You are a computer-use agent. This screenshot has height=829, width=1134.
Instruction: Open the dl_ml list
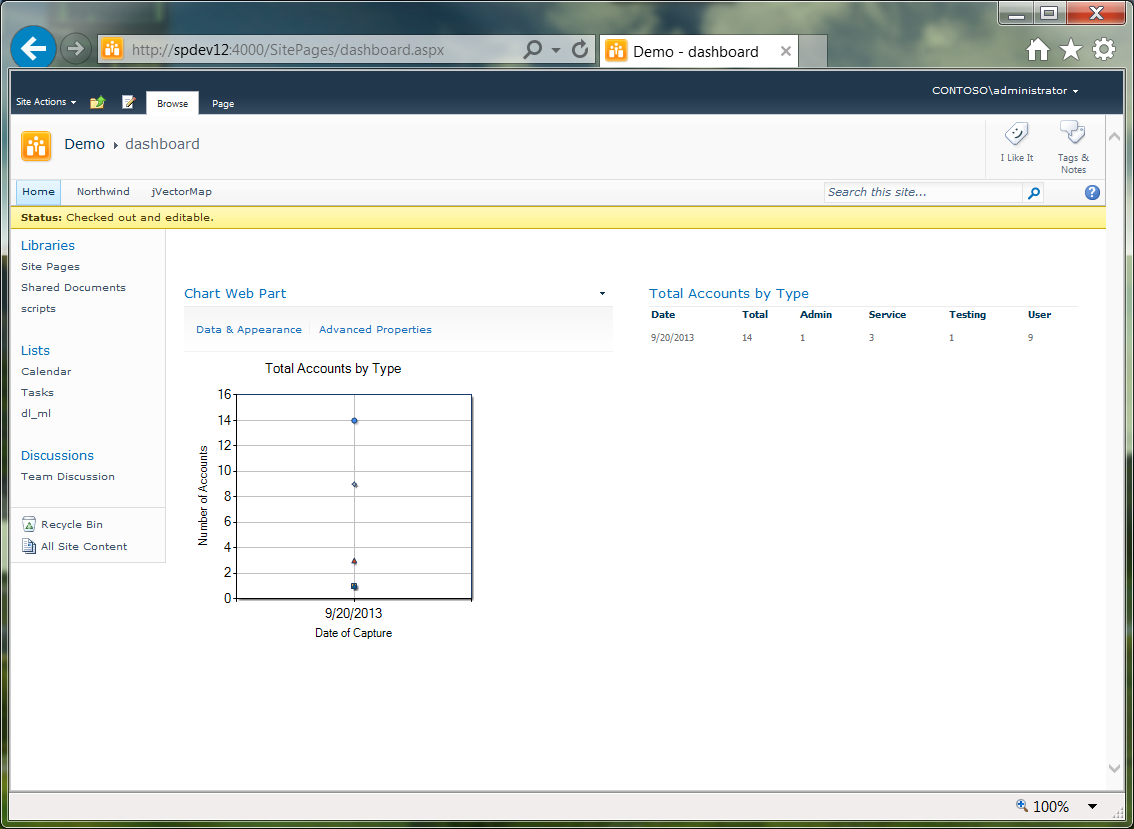[x=36, y=413]
